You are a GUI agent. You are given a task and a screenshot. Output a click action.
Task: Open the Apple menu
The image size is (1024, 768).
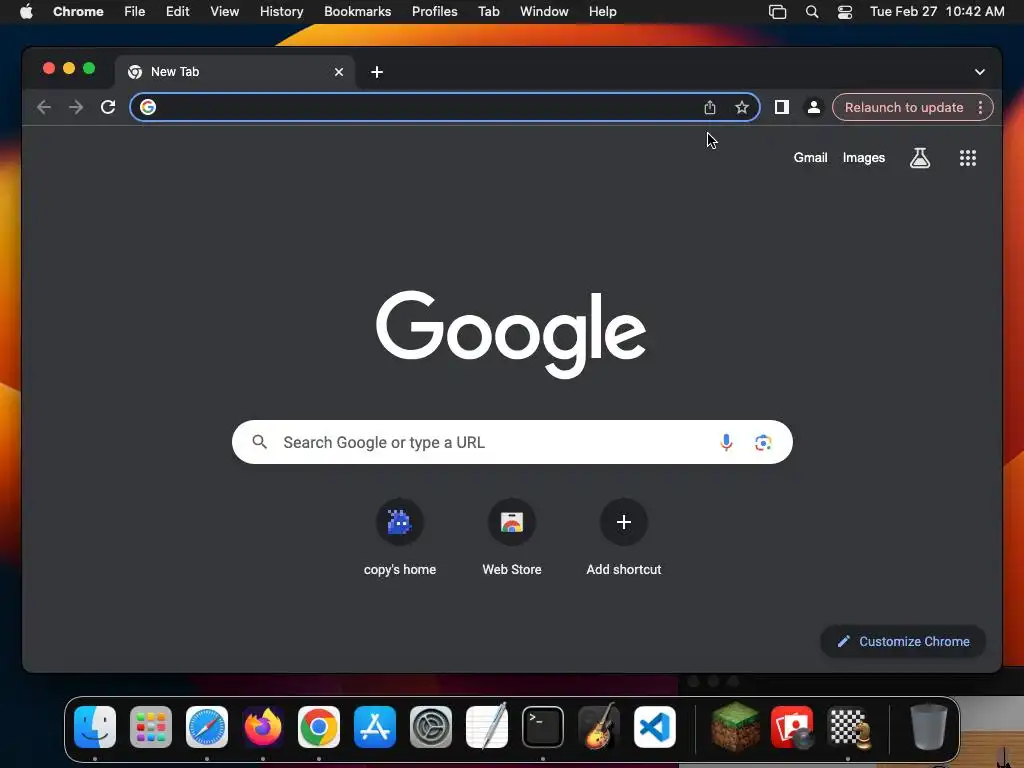tap(26, 11)
